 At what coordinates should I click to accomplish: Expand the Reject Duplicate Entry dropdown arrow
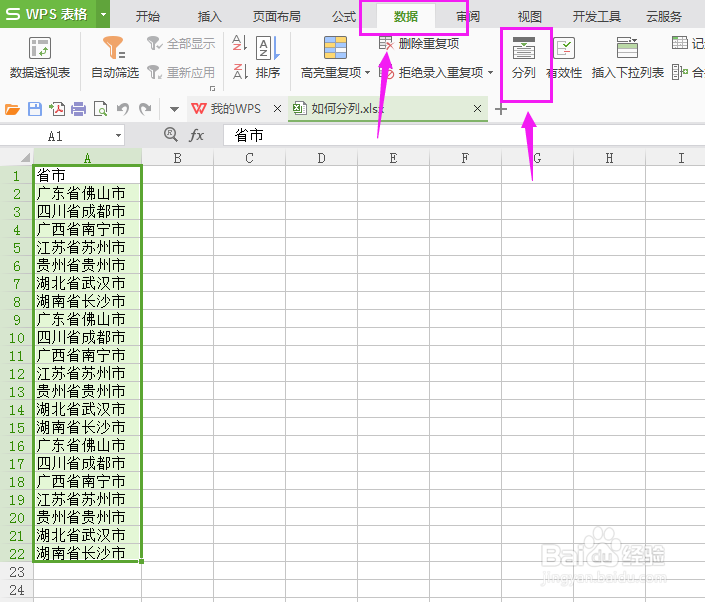(491, 72)
